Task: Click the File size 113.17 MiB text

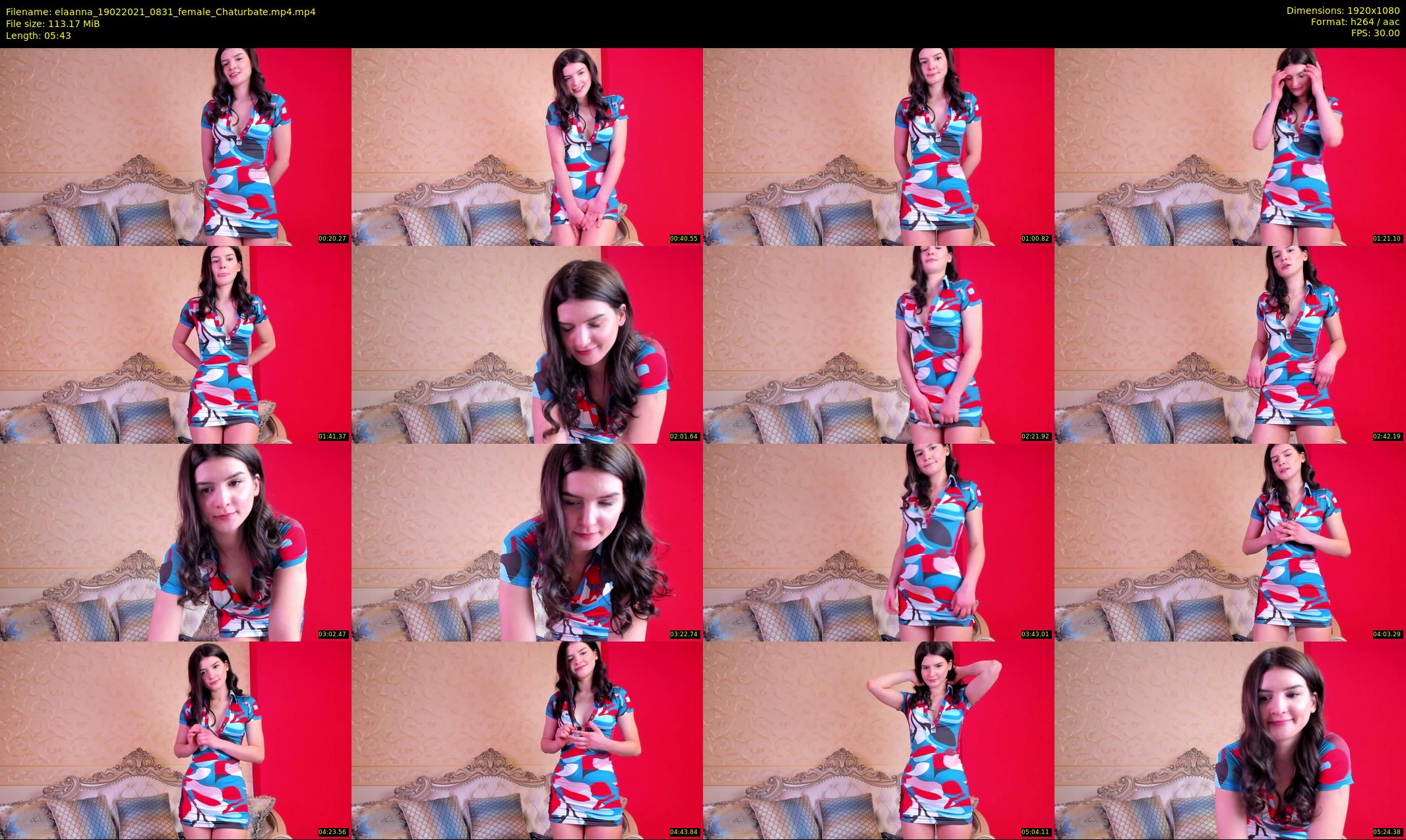Action: pos(53,23)
